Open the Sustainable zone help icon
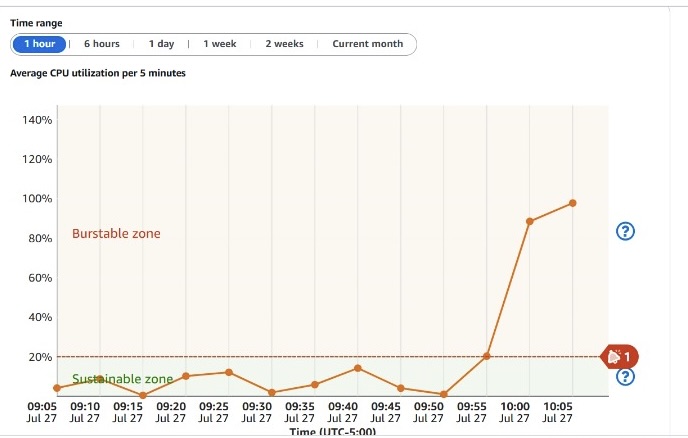Viewport: 688px width, 438px height. (626, 377)
